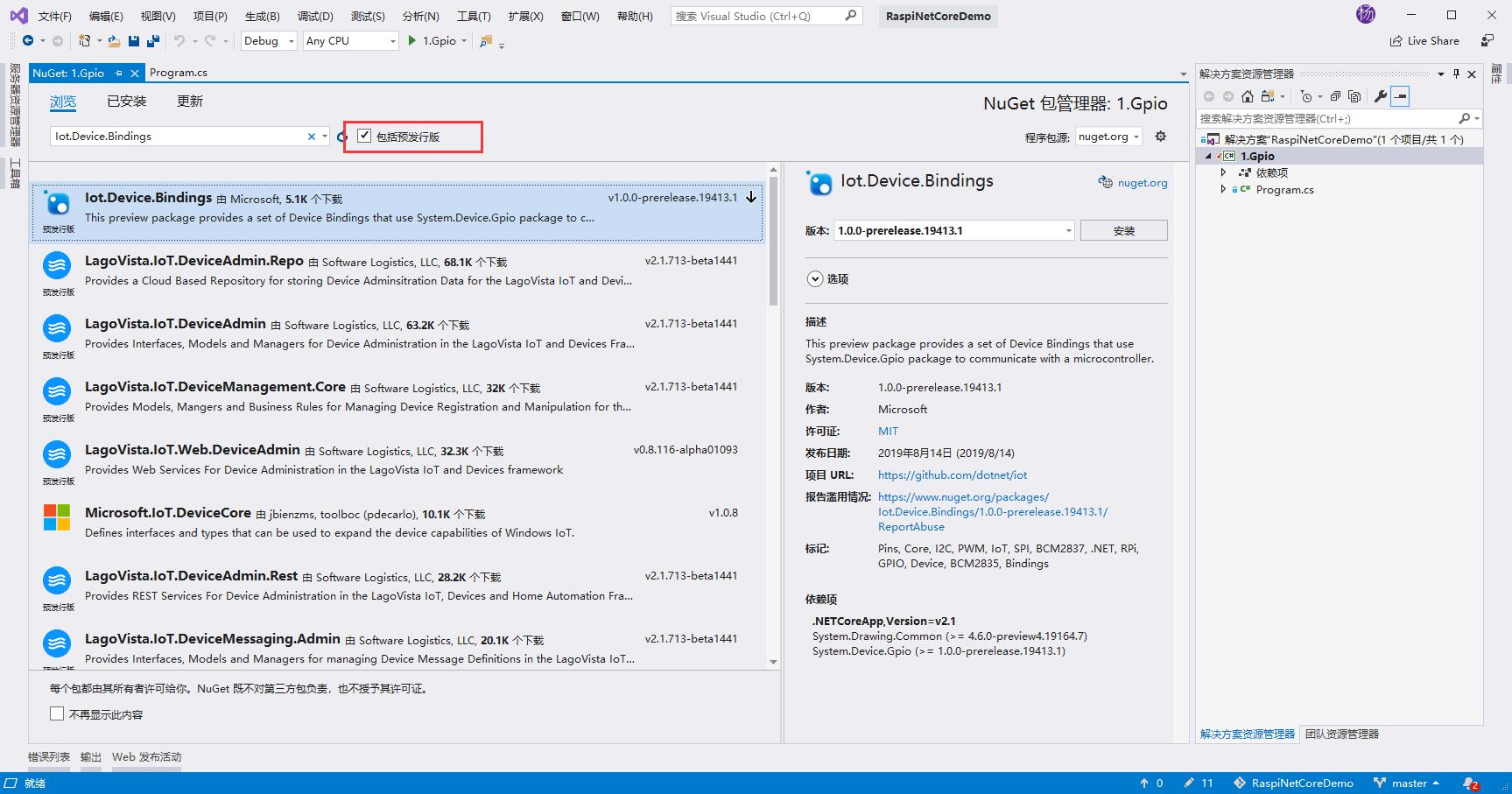1512x794 pixels.
Task: Click Collapse All icon in Solution Explorer
Action: [1335, 96]
